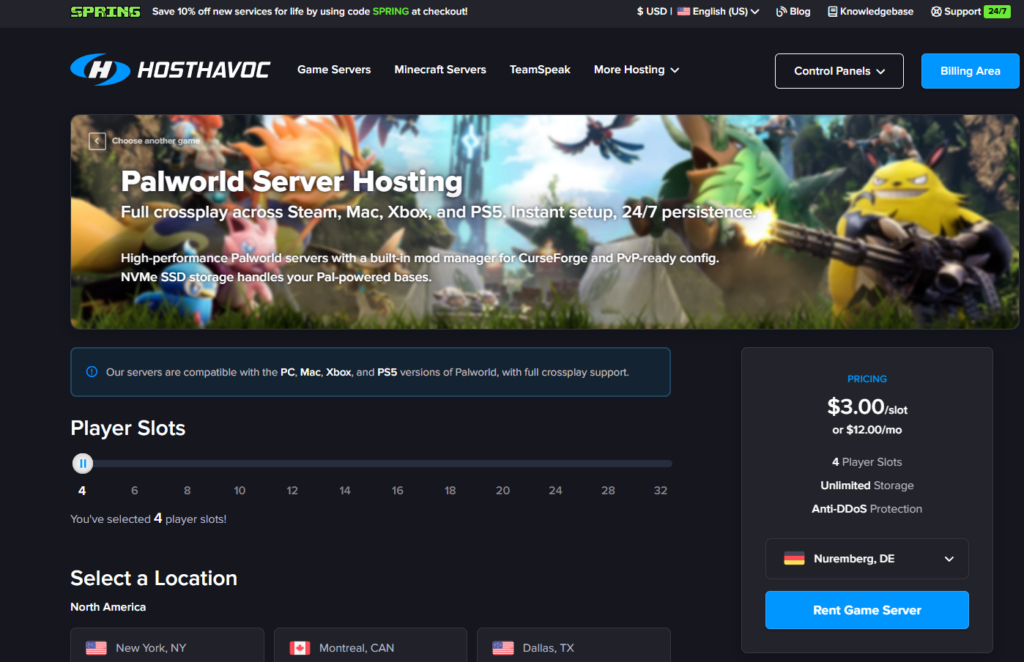Click the $3.00/slot price text
The width and height of the screenshot is (1024, 662).
[x=867, y=407]
